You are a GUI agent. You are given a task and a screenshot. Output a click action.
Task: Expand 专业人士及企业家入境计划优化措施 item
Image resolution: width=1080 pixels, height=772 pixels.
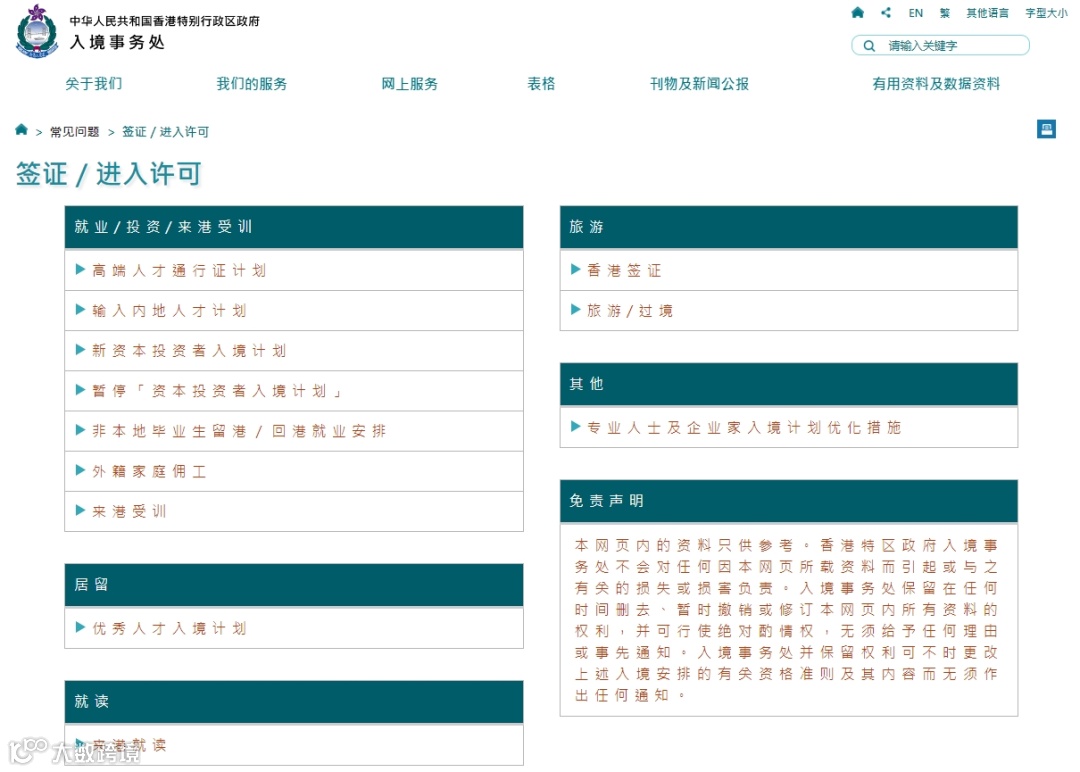point(789,427)
